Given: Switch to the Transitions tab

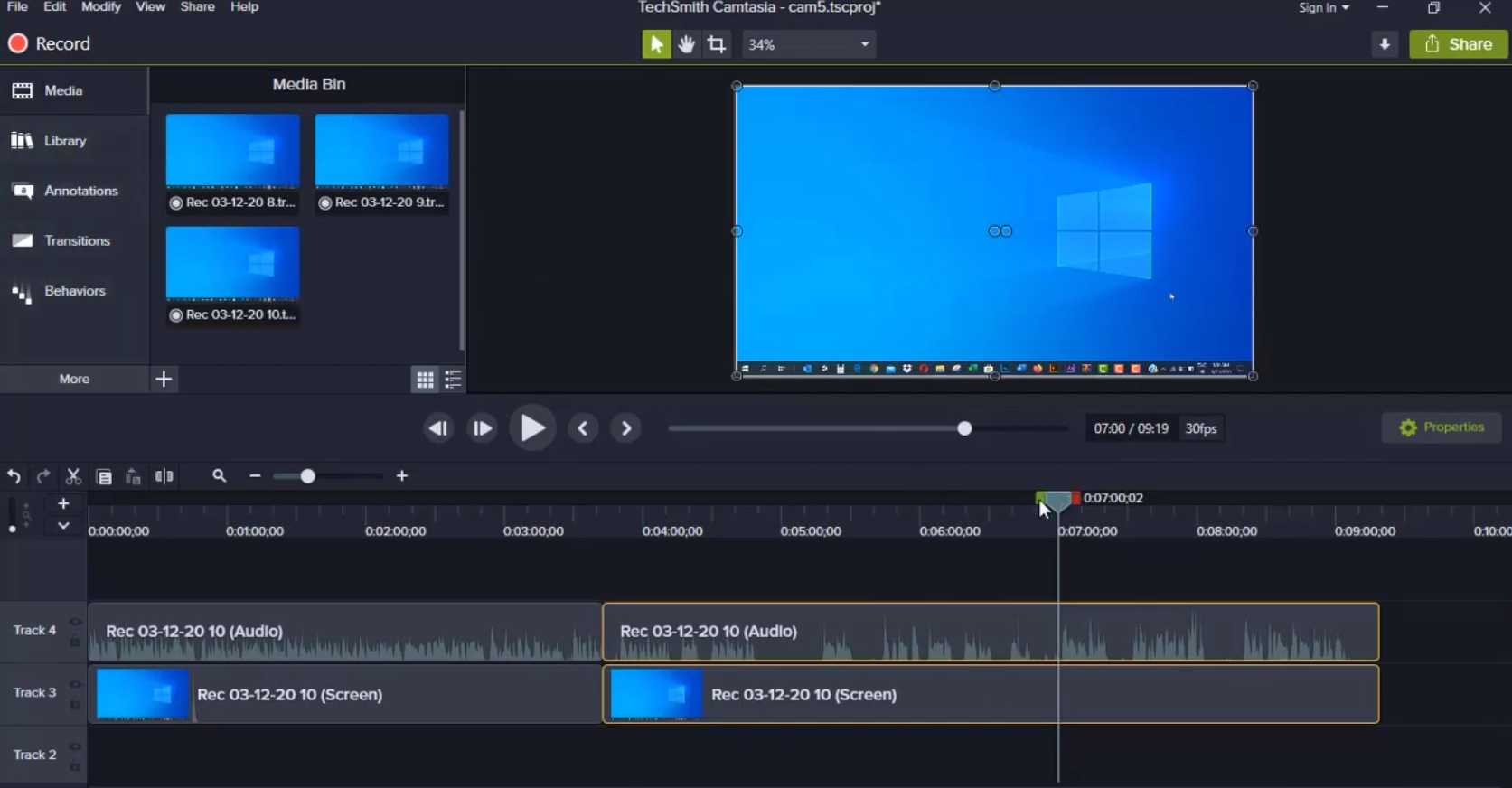Looking at the screenshot, I should (74, 240).
